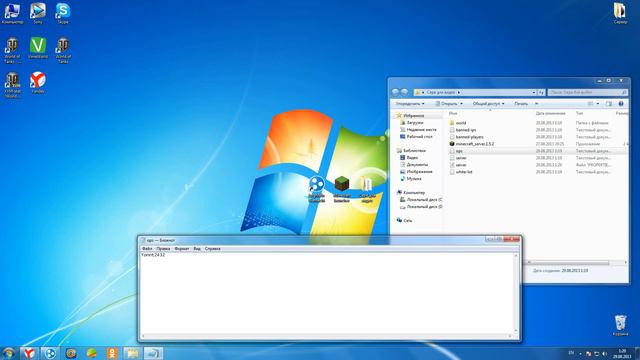The width and height of the screenshot is (640, 360).
Task: Open the dropdown arrow next to Открыть
Action: (x=461, y=104)
